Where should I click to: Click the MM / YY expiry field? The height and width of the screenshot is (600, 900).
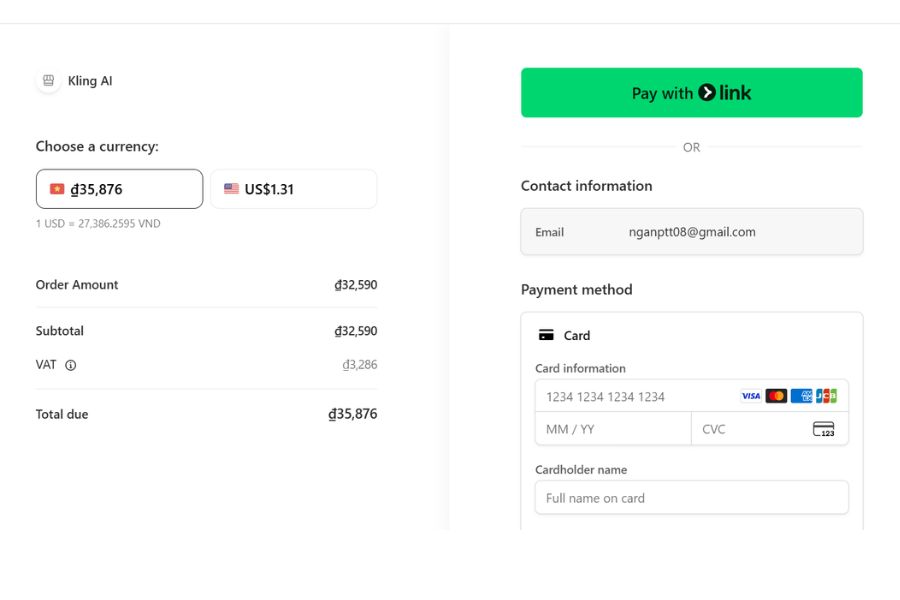click(613, 429)
